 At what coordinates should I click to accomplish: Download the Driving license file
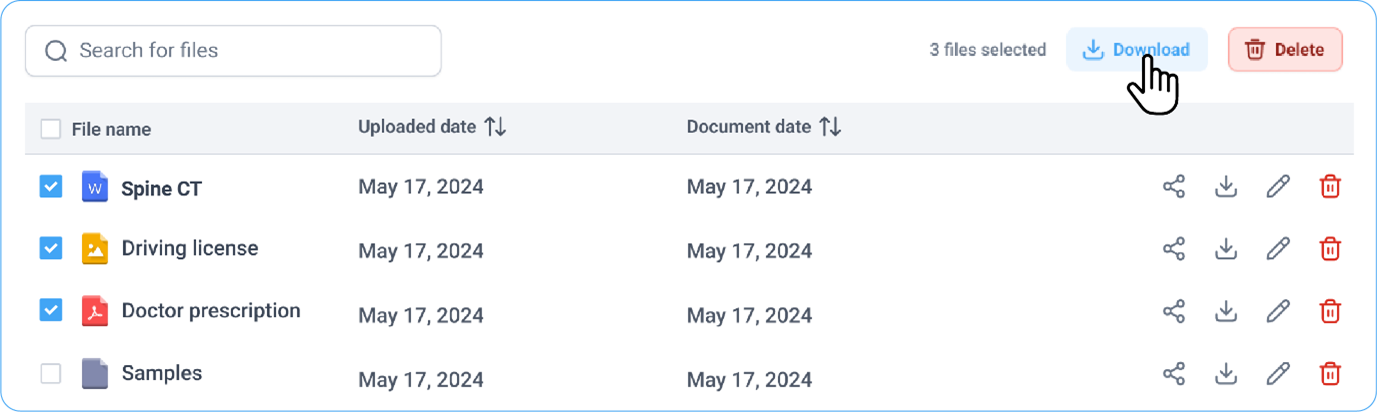point(1225,249)
